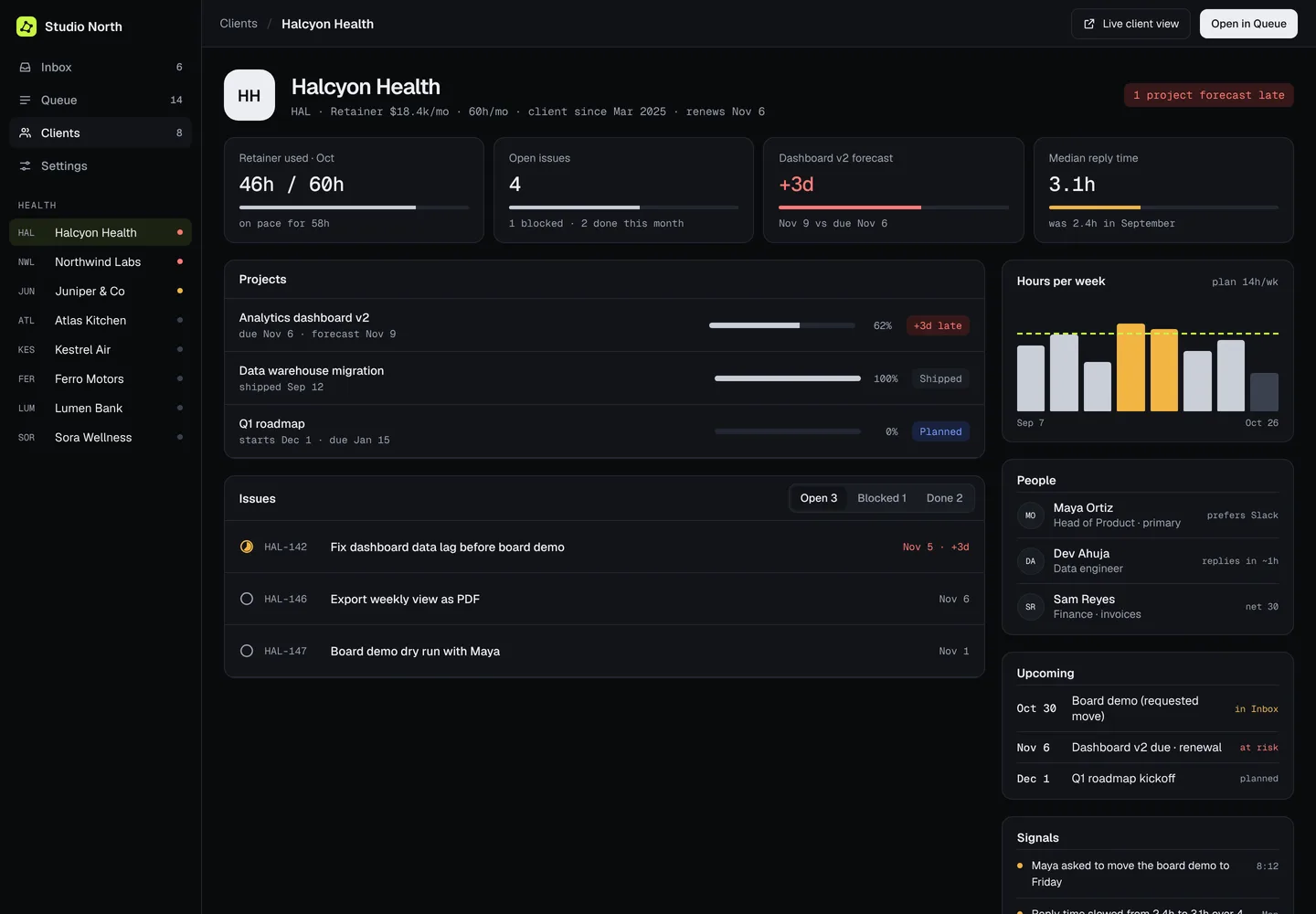Click the Settings sliders icon in sidebar
This screenshot has width=1316, height=914.
(x=26, y=166)
